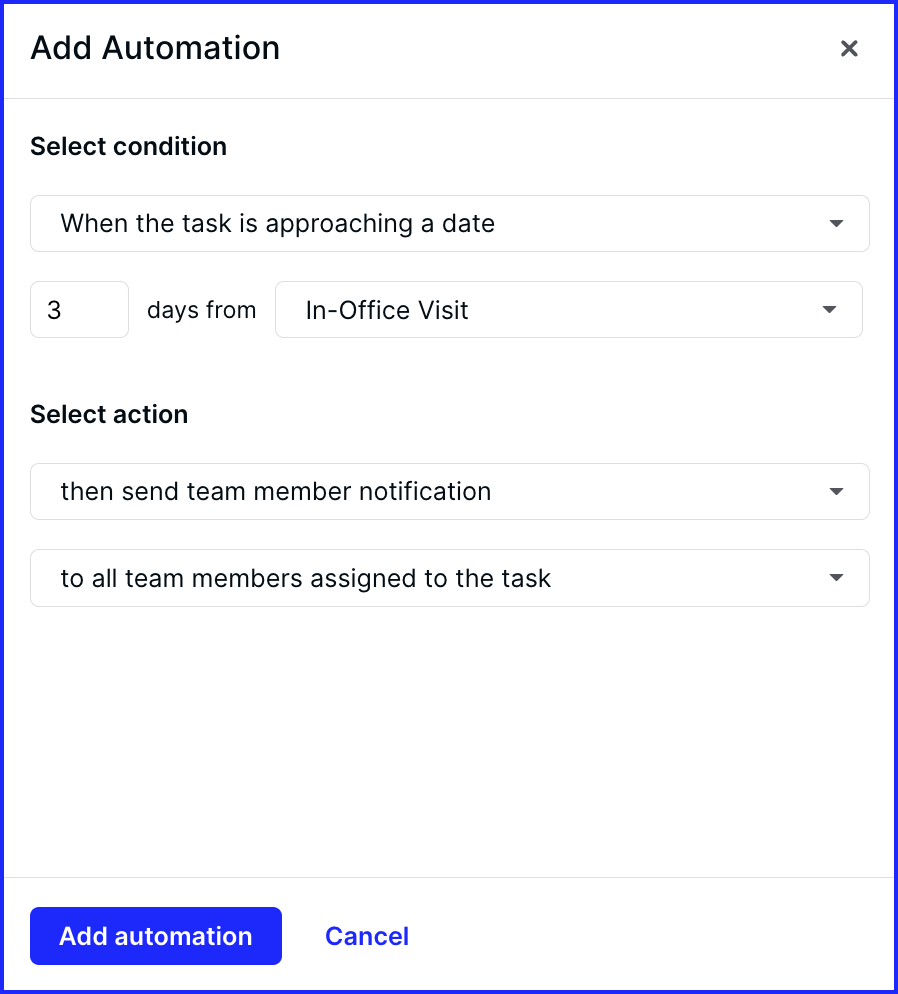Image resolution: width=898 pixels, height=994 pixels.
Task: Click blank dialog area beneath the recipient dropdown
Action: (x=449, y=742)
